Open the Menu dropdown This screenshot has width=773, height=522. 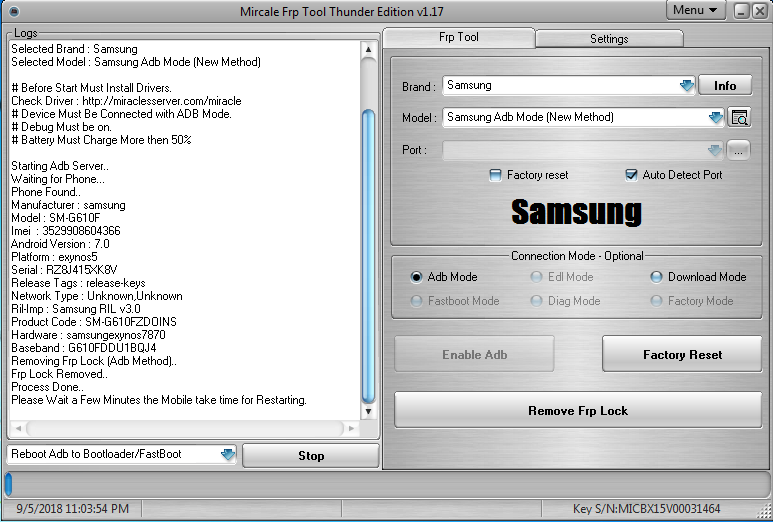696,10
